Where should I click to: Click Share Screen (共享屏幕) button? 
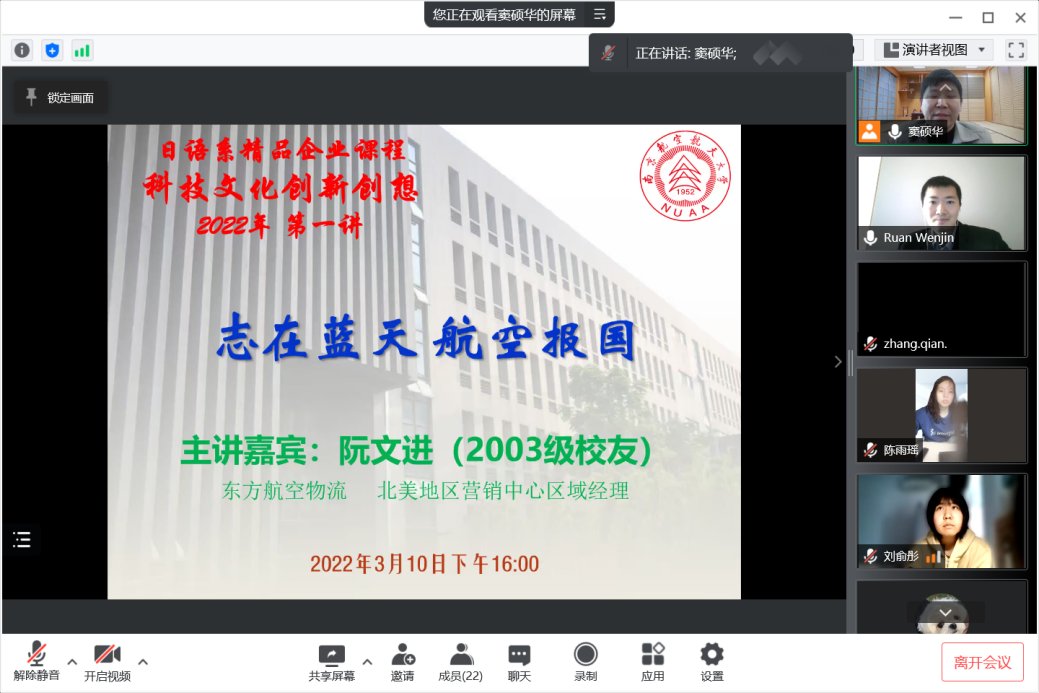tap(331, 662)
